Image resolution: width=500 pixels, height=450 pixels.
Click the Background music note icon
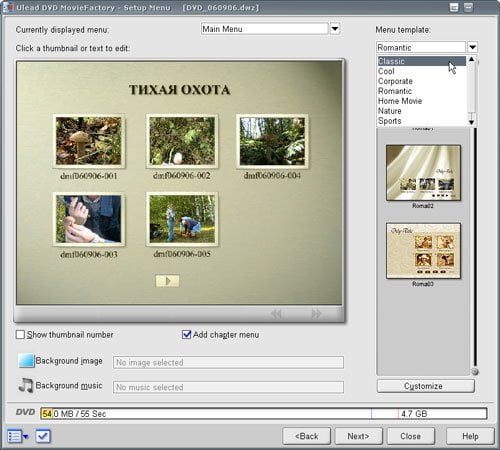pos(26,386)
